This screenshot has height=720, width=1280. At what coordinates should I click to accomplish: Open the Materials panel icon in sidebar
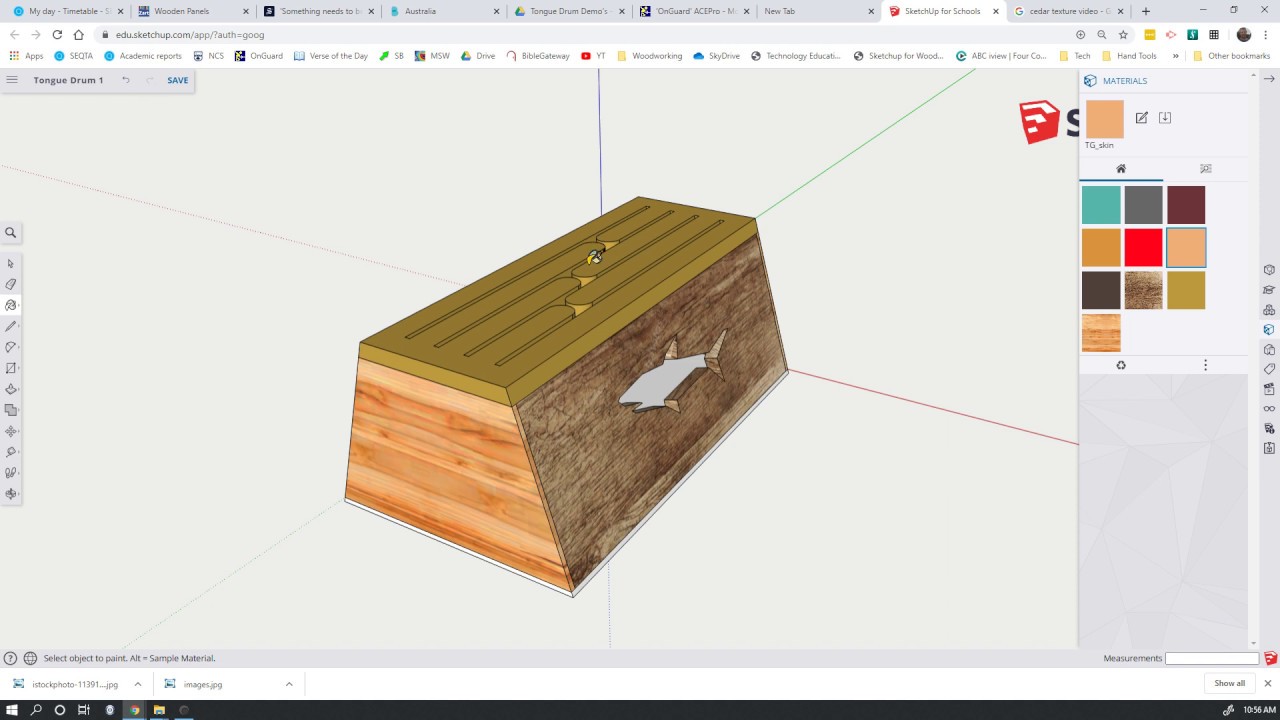click(1269, 330)
